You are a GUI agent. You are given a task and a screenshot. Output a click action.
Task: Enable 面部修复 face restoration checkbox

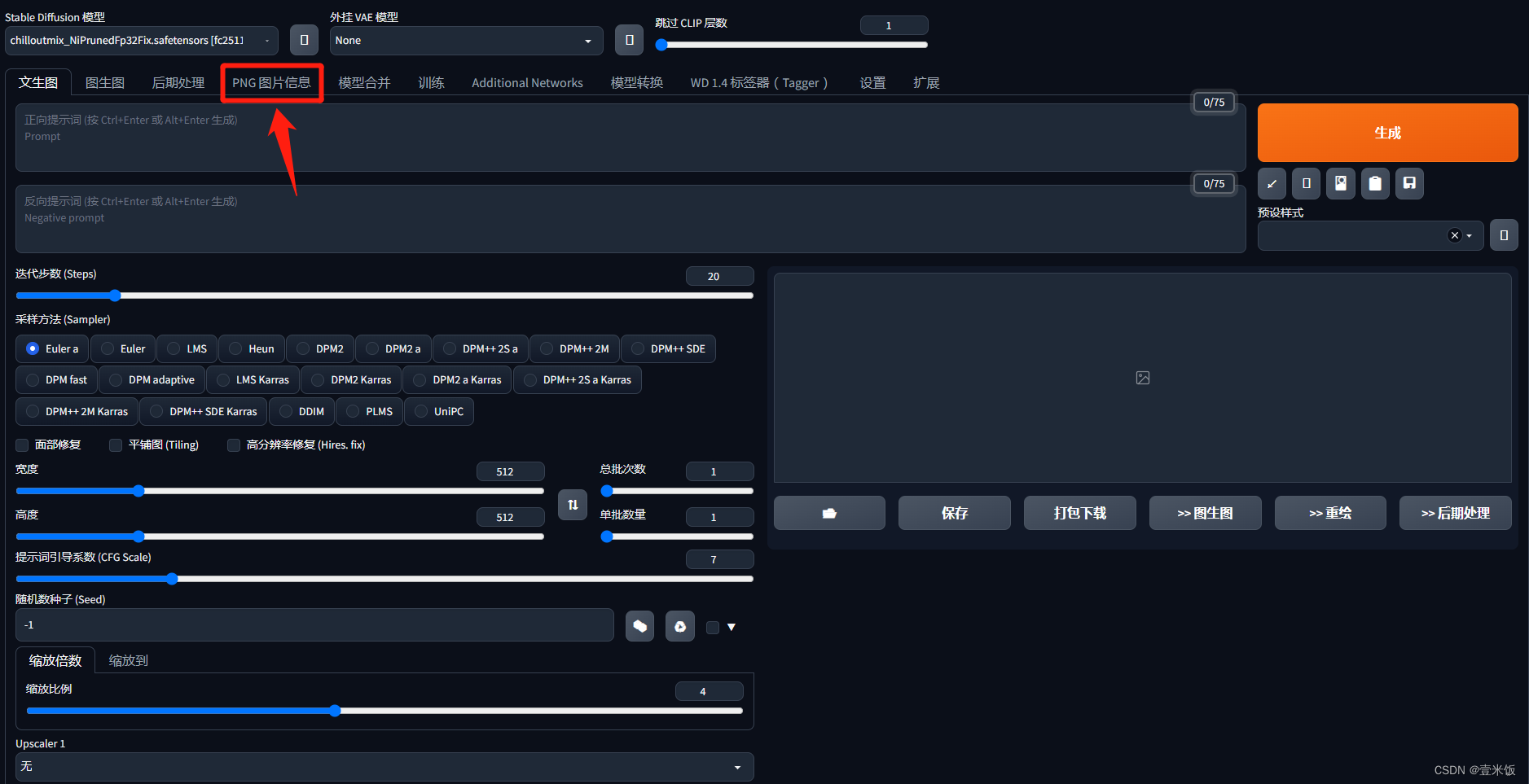click(22, 445)
